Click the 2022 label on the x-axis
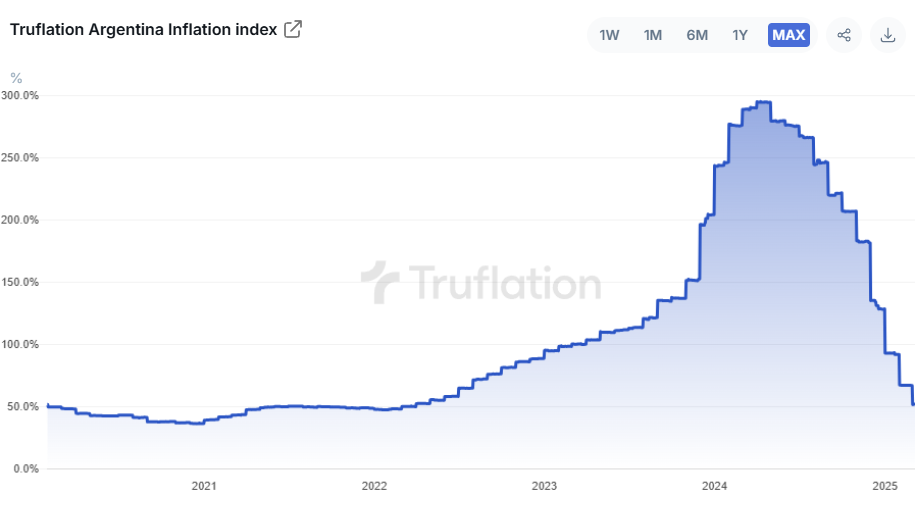This screenshot has height=508, width=917. click(374, 486)
